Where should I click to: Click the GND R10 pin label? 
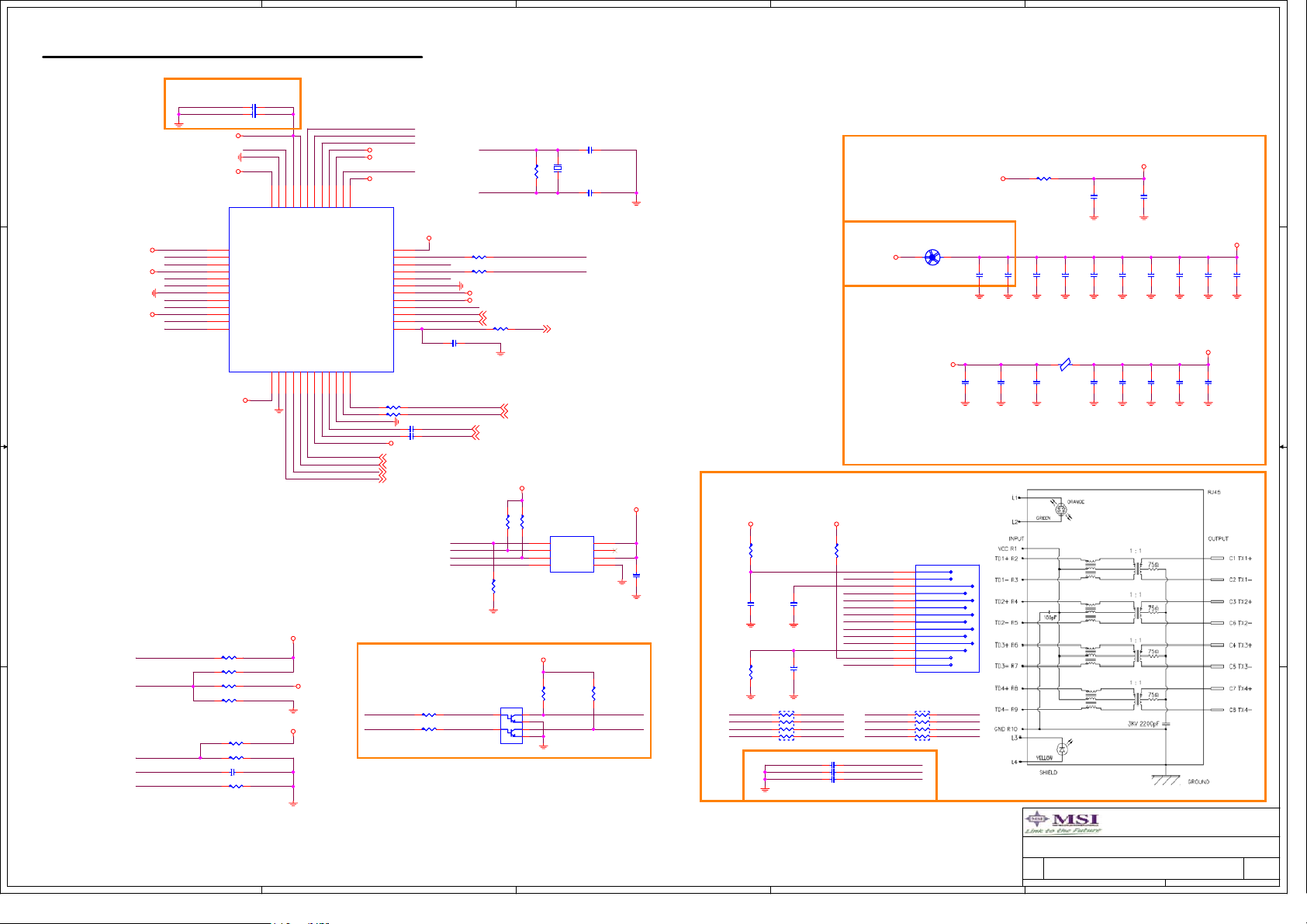[1006, 729]
